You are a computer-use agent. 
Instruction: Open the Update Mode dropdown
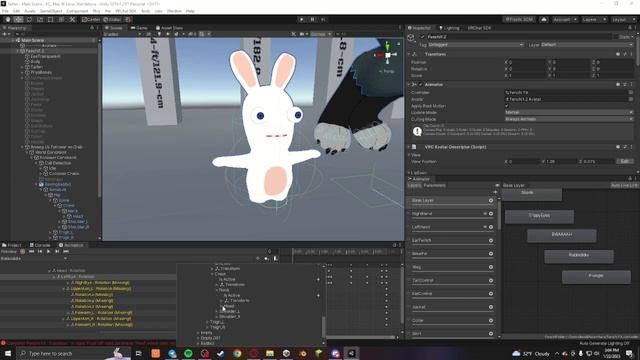[x=569, y=112]
